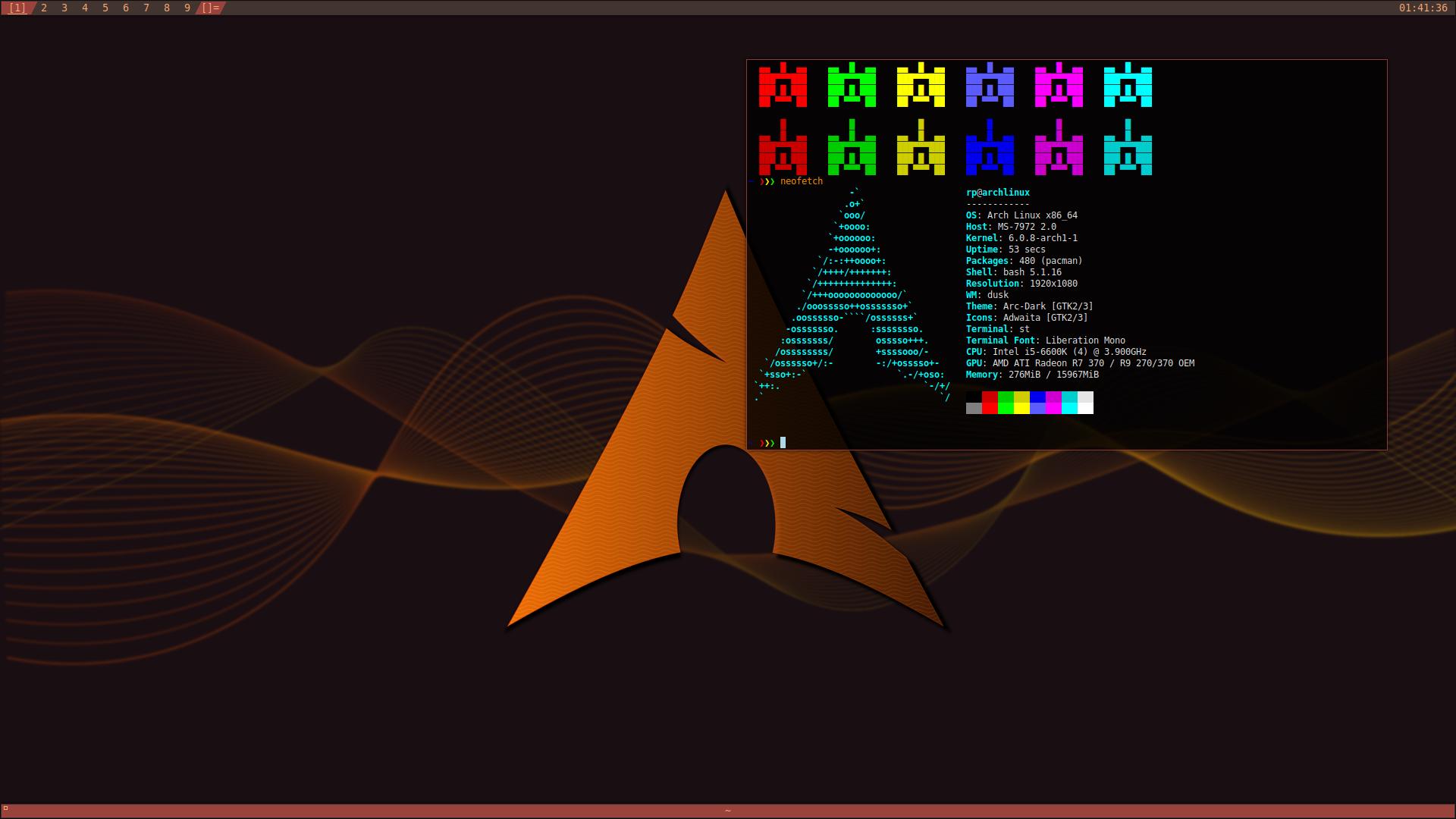Screen dimensions: 1456x819
Task: Switch to workspace 9 tag
Action: [x=187, y=8]
